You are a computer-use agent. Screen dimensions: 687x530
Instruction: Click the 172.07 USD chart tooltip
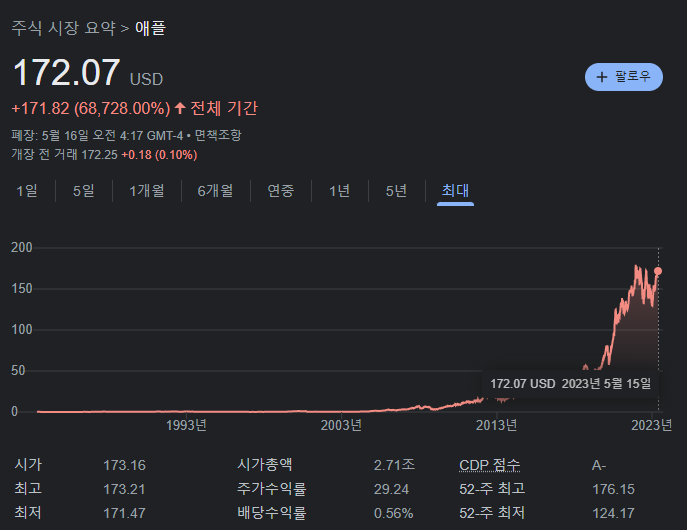570,384
